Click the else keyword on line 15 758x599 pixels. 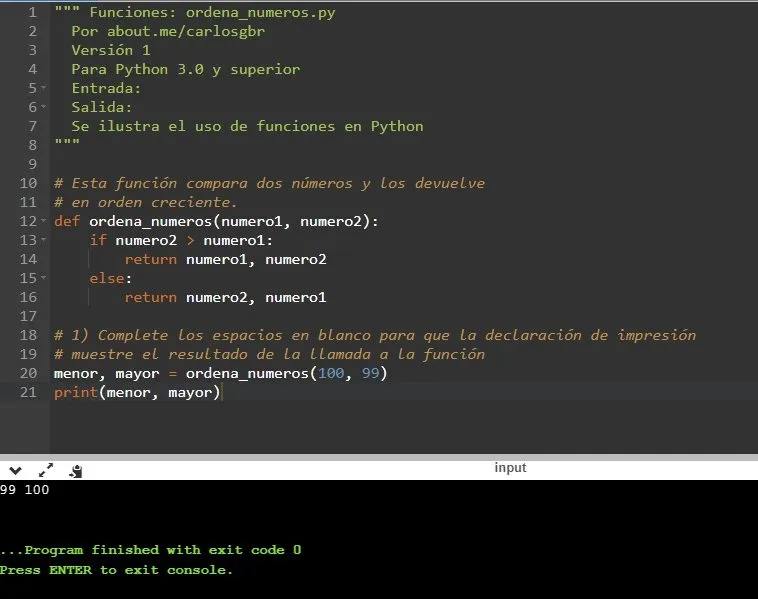point(107,278)
